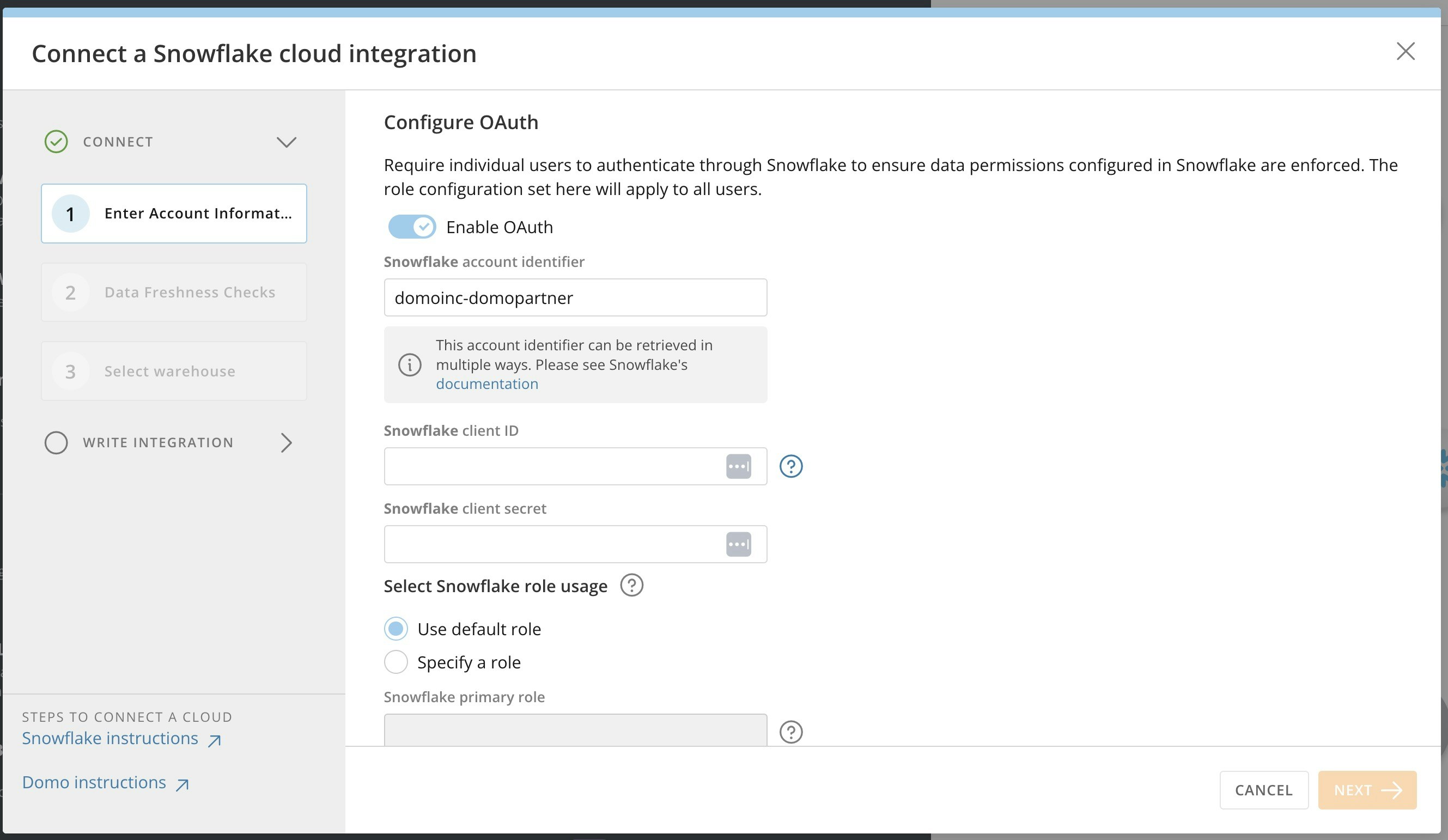The height and width of the screenshot is (840, 1448).
Task: Click password manager icon in client secret field
Action: [738, 544]
